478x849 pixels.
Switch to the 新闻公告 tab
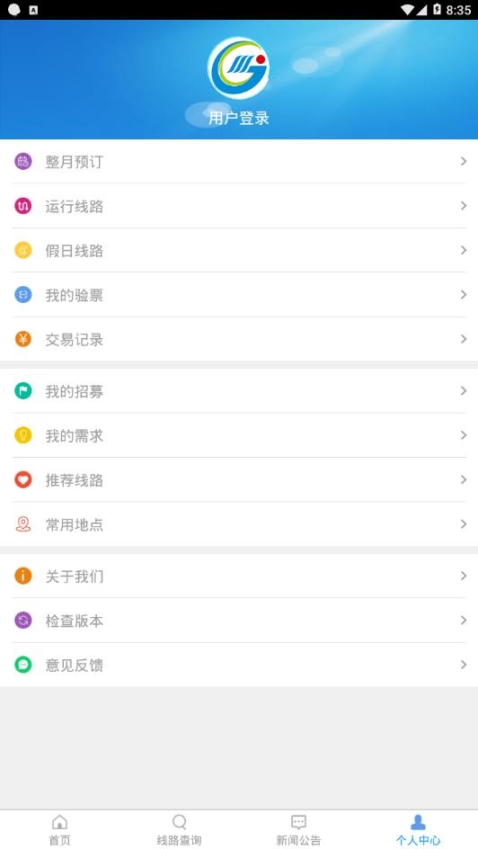[299, 830]
